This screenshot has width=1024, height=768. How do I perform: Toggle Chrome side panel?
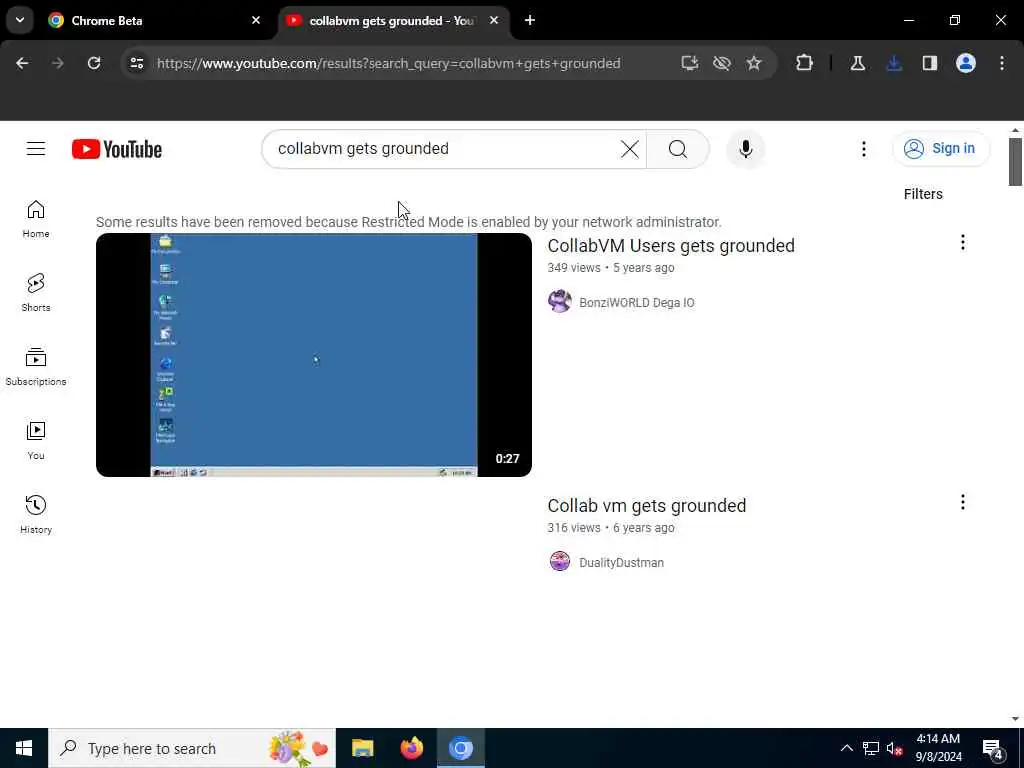pos(930,63)
